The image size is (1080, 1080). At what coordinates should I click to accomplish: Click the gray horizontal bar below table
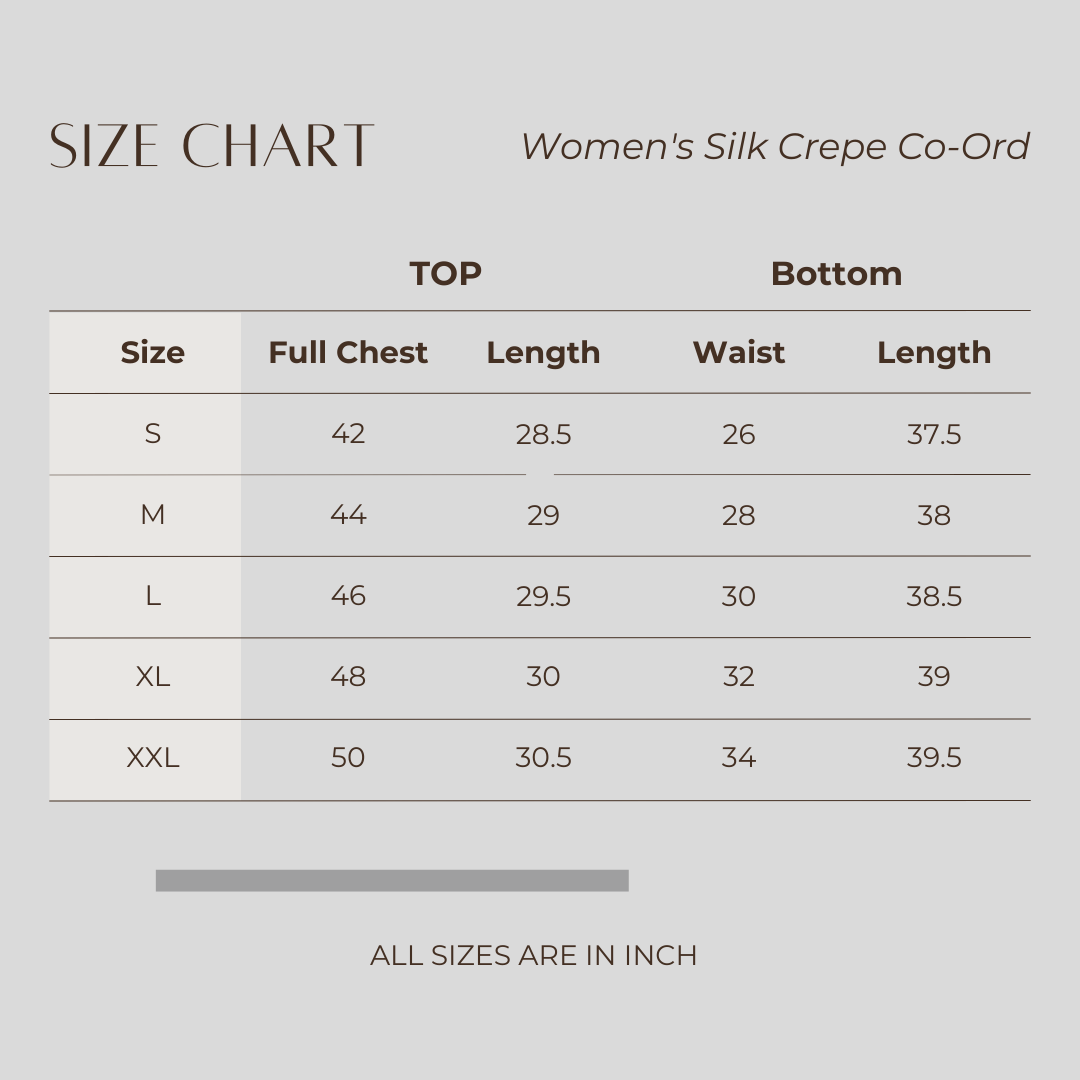392,880
